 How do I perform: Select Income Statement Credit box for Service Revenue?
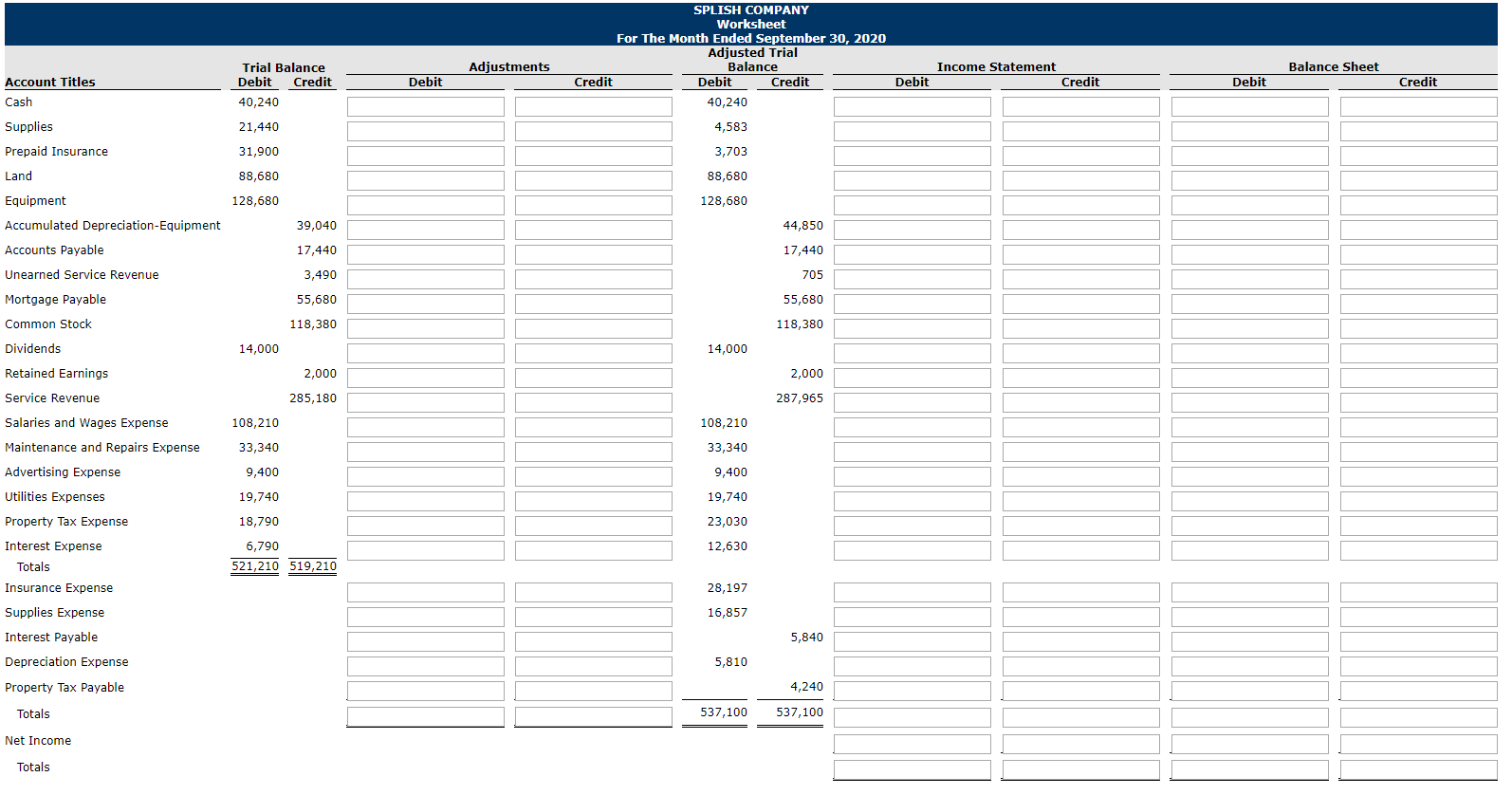1081,402
